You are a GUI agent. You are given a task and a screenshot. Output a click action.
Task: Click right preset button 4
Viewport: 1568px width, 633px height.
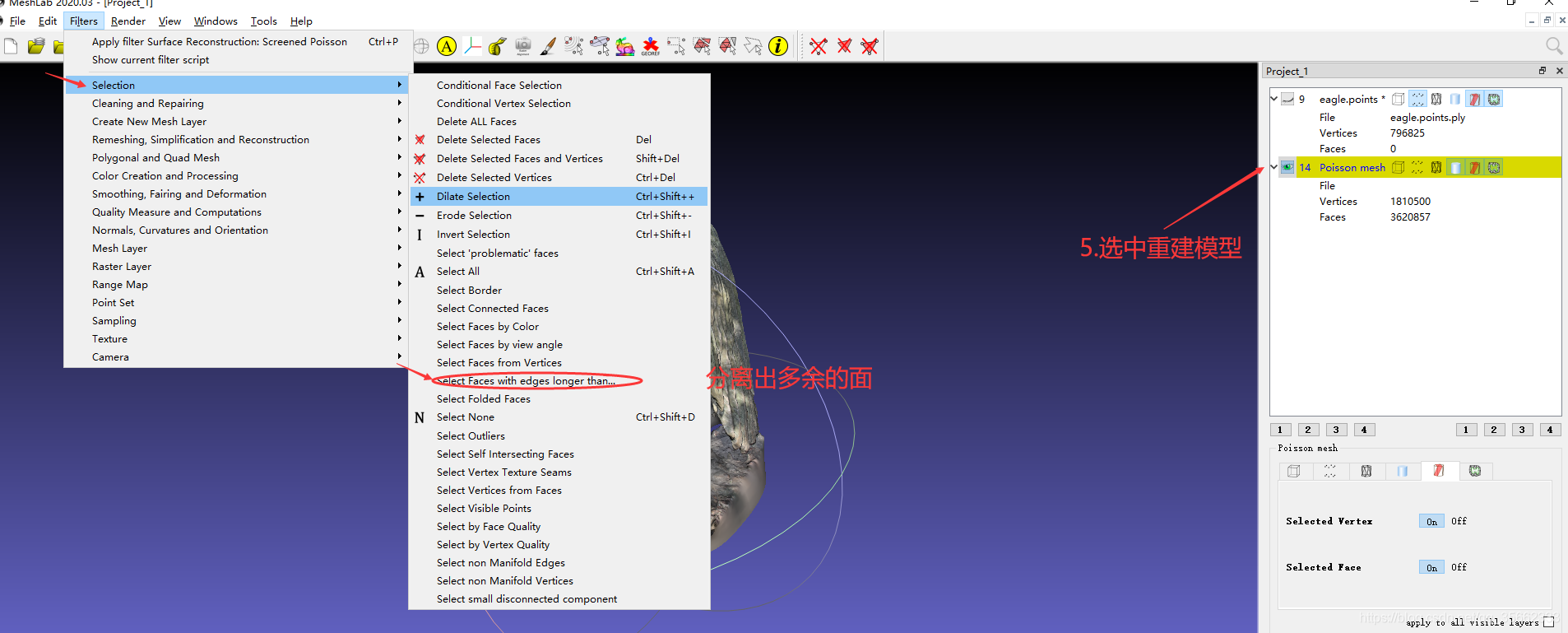tap(1550, 430)
